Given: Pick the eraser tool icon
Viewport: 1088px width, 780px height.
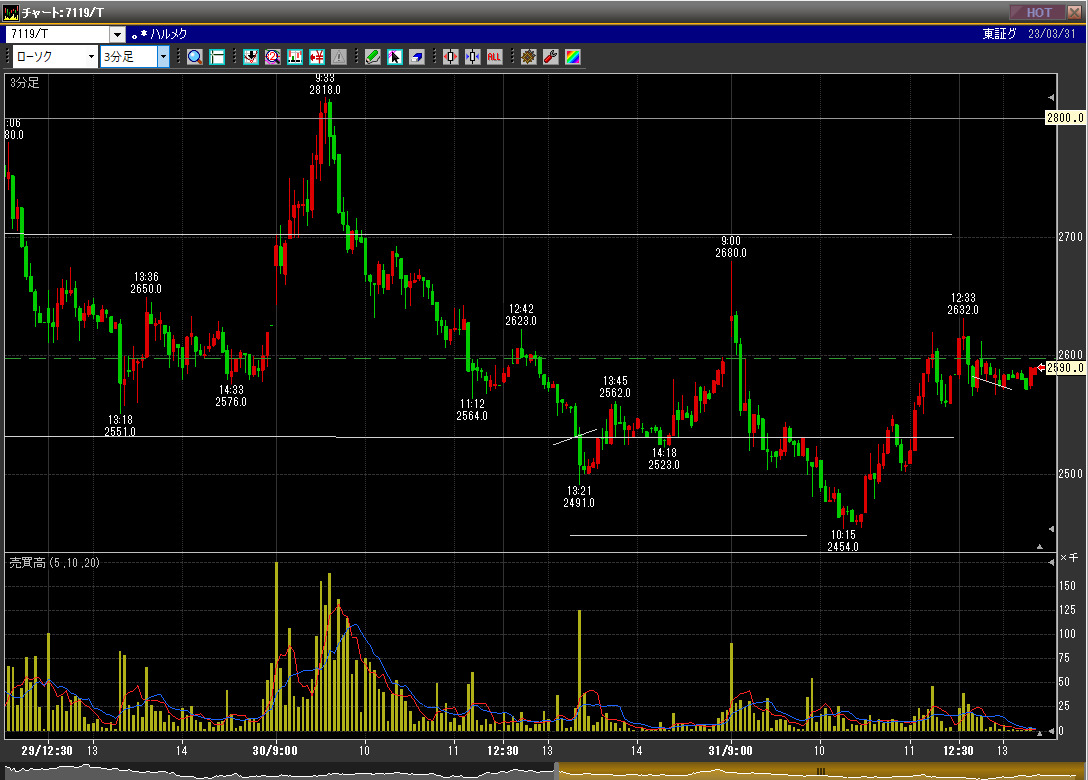Looking at the screenshot, I should (416, 57).
